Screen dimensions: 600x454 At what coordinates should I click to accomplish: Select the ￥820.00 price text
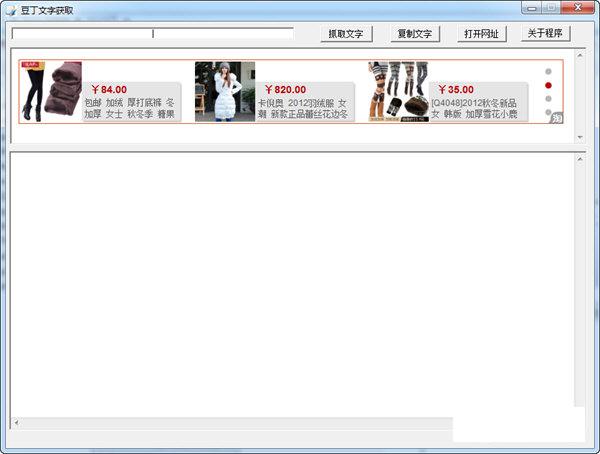(x=285, y=90)
